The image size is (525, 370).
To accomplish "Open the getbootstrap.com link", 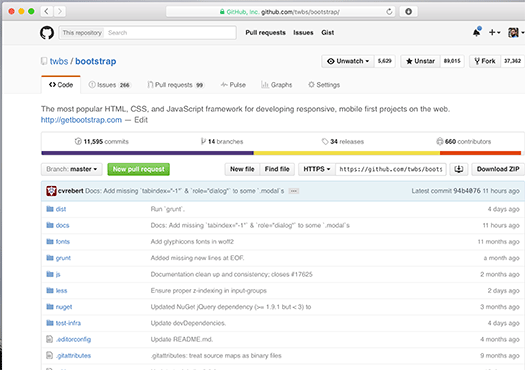I will click(x=81, y=120).
